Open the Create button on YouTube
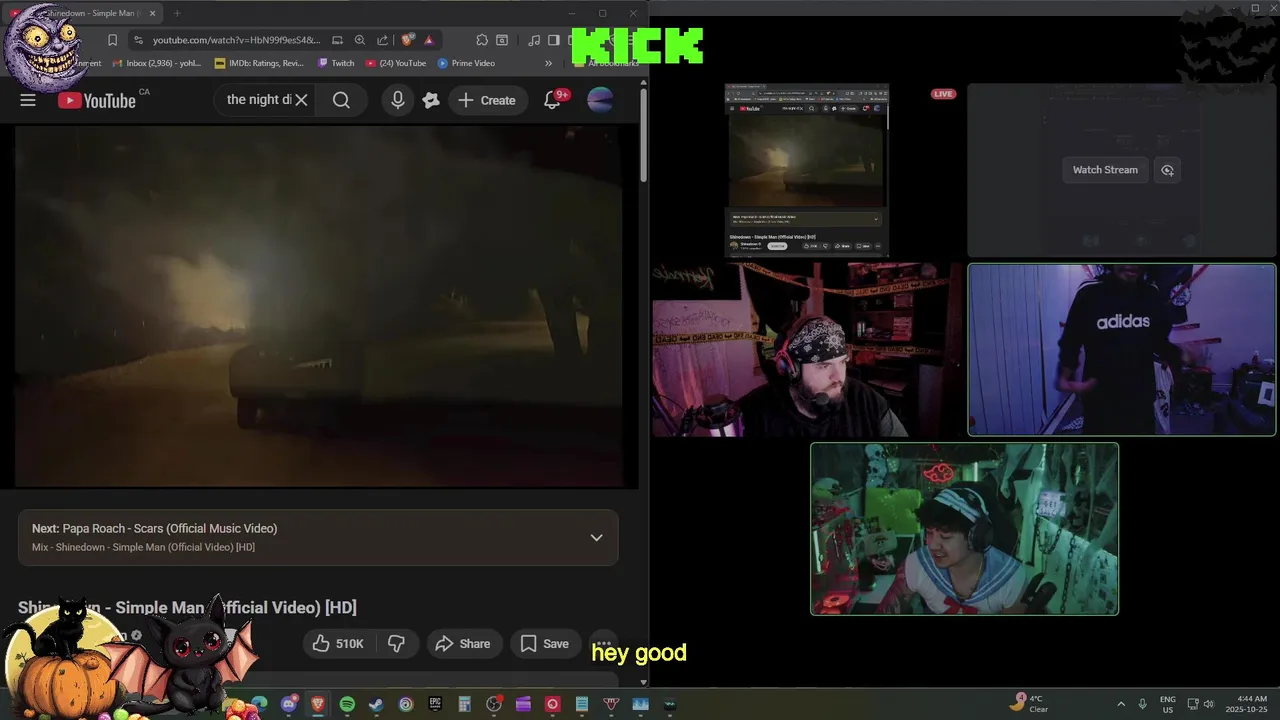This screenshot has height=720, width=1280. [x=487, y=100]
